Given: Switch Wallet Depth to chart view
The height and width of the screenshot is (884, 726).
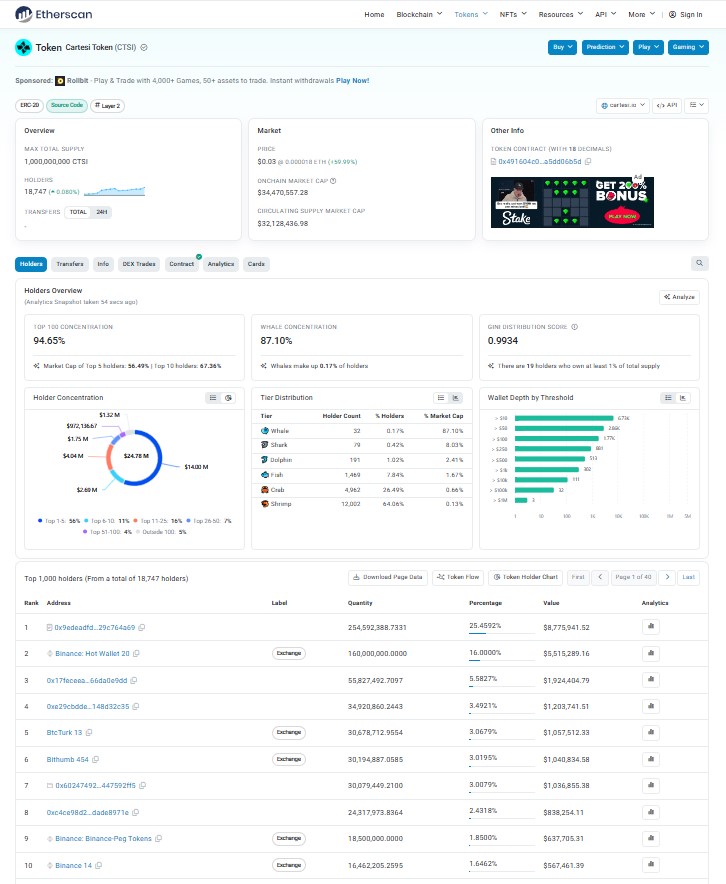Looking at the screenshot, I should [683, 398].
